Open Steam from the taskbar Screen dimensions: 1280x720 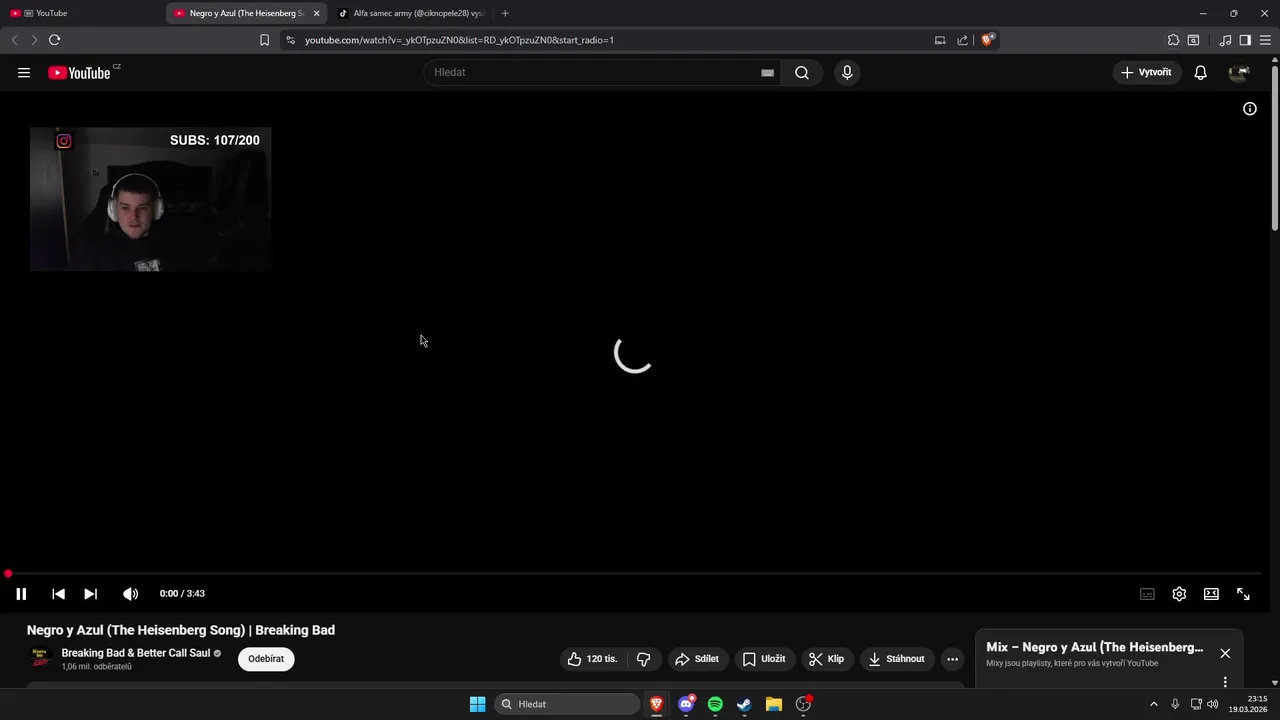744,704
